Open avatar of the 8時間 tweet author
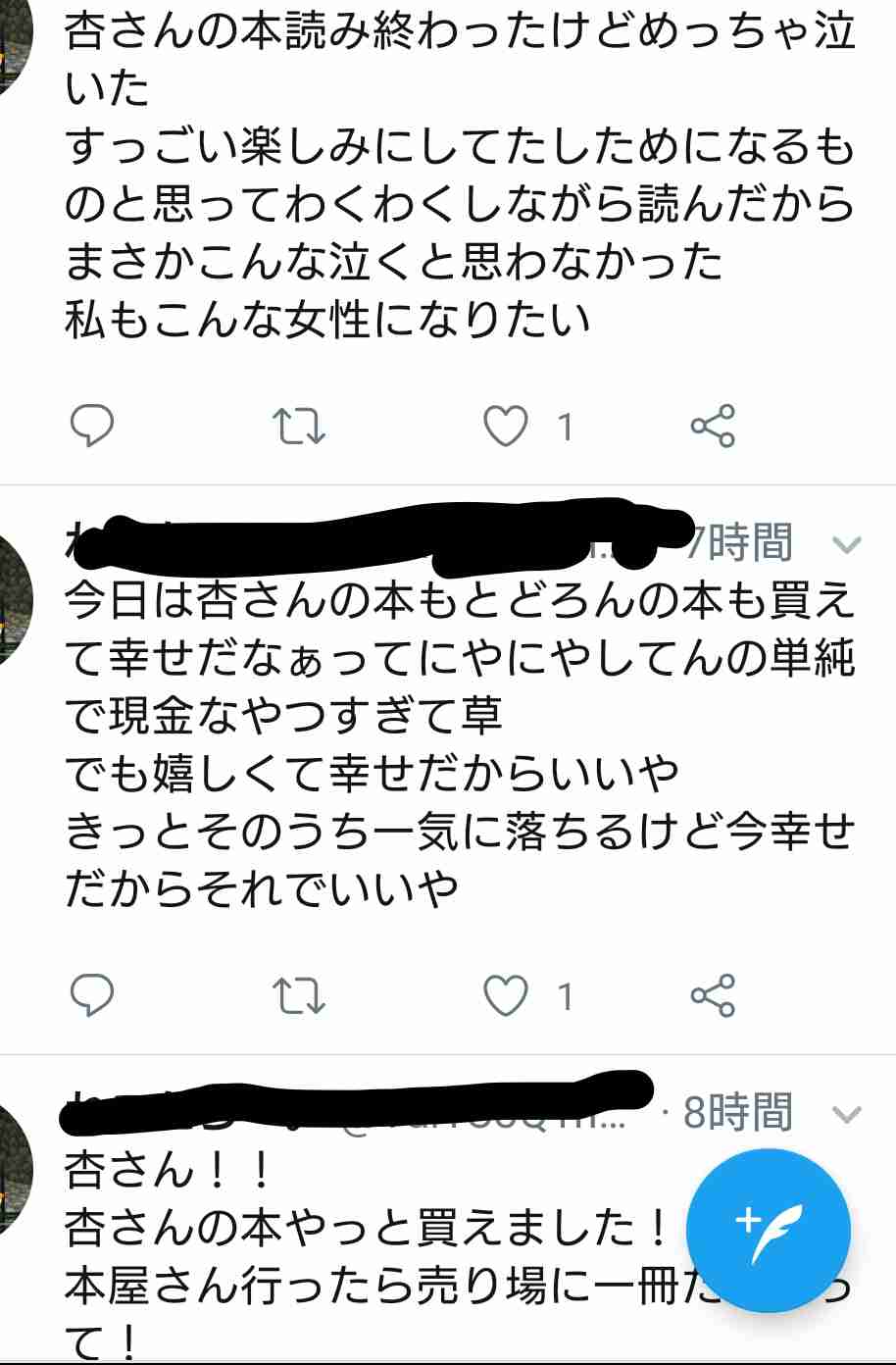 click(15, 1167)
